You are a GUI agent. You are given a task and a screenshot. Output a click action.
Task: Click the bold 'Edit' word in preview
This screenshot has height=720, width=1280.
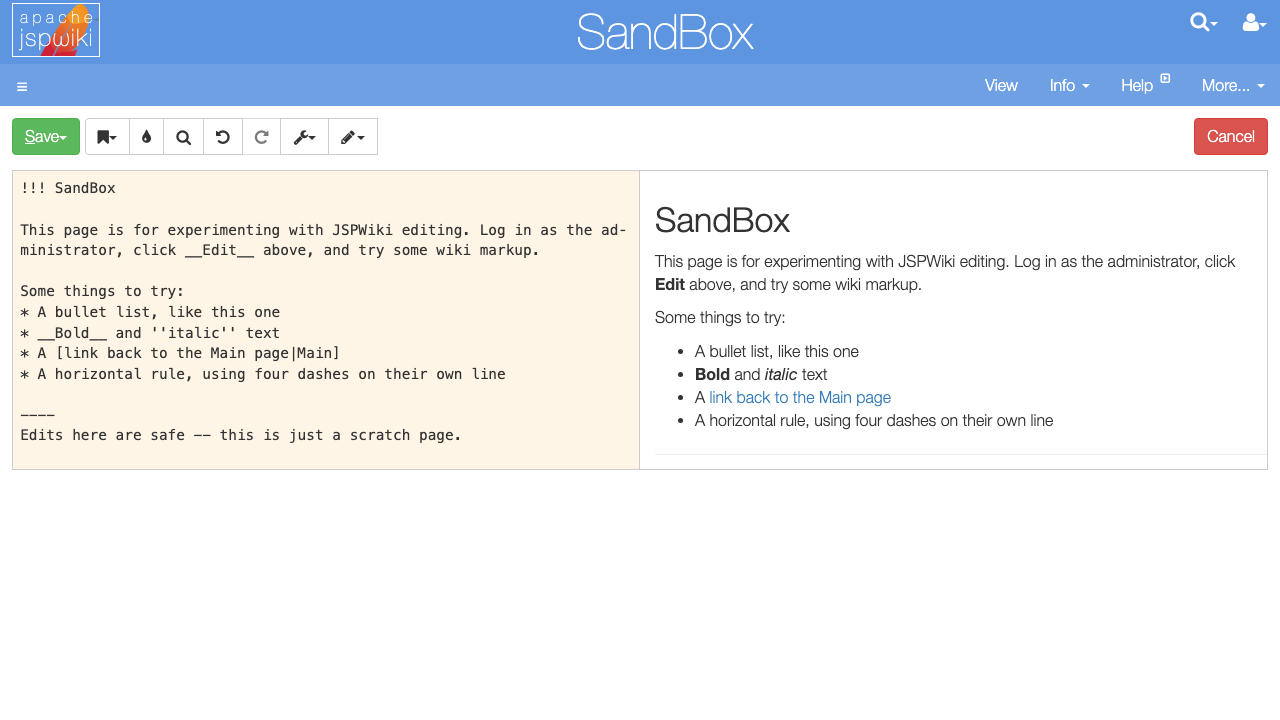[670, 284]
